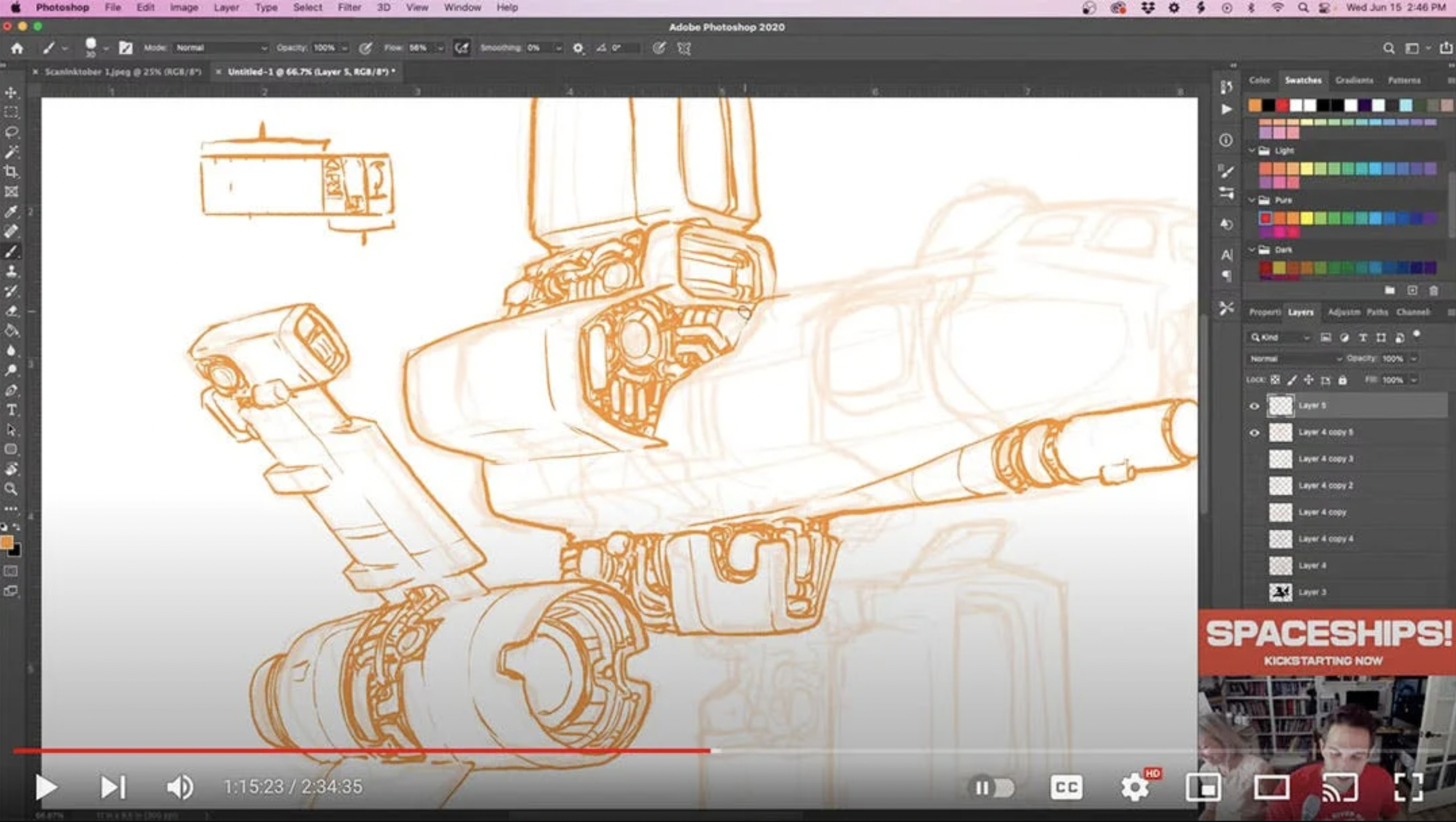The image size is (1456, 822).
Task: Select the Healing Brush tool
Action: pyautogui.click(x=11, y=231)
